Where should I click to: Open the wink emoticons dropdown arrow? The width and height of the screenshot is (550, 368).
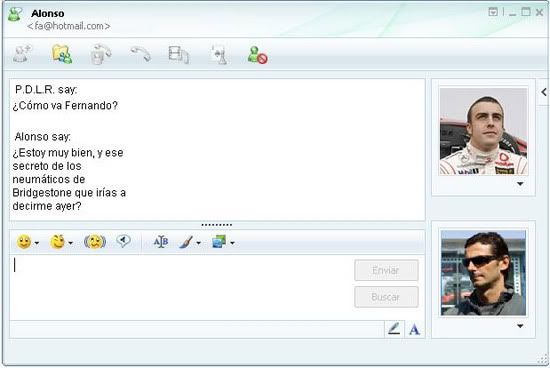[x=71, y=243]
